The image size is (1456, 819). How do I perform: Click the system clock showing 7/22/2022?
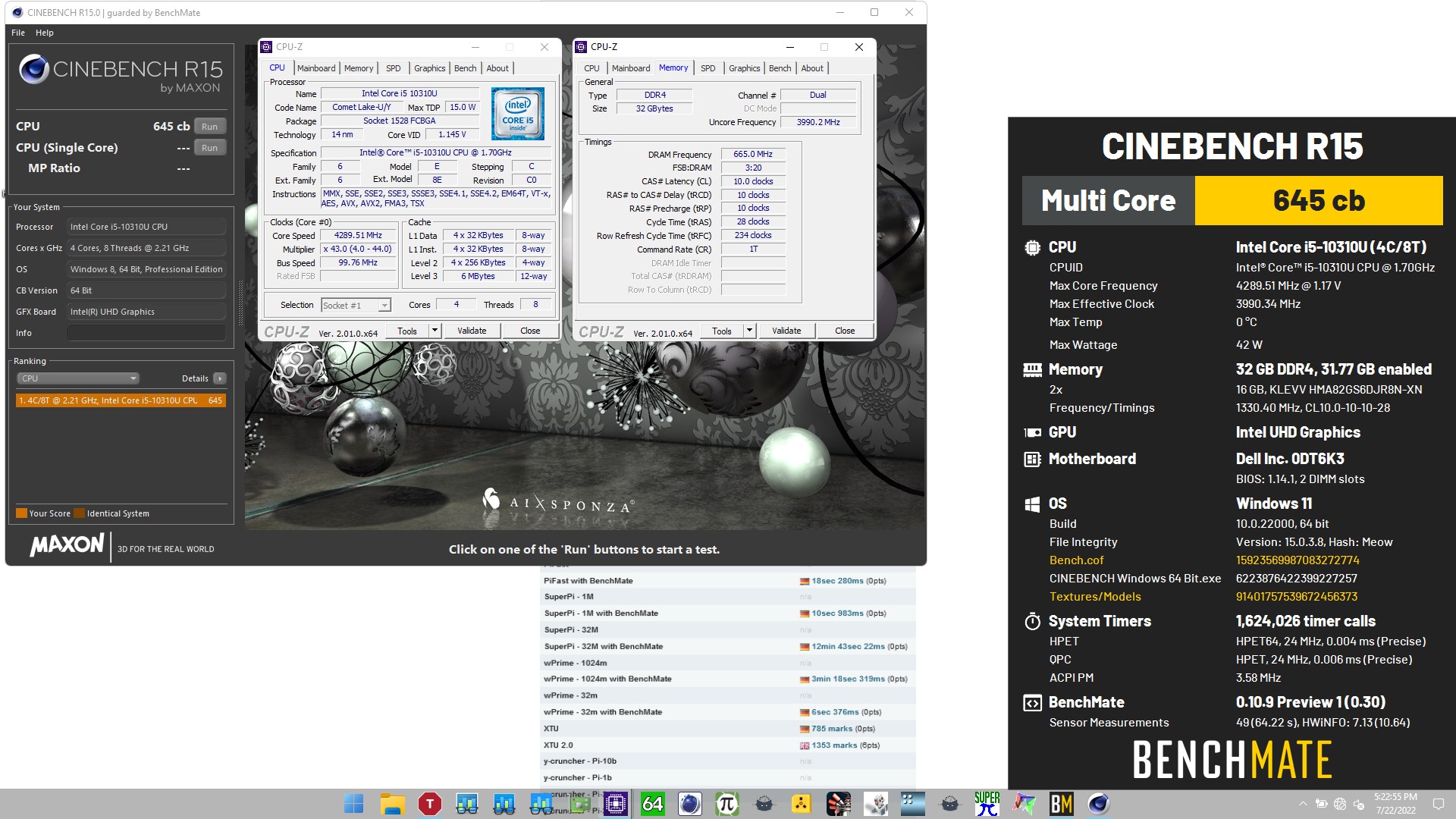[x=1395, y=804]
